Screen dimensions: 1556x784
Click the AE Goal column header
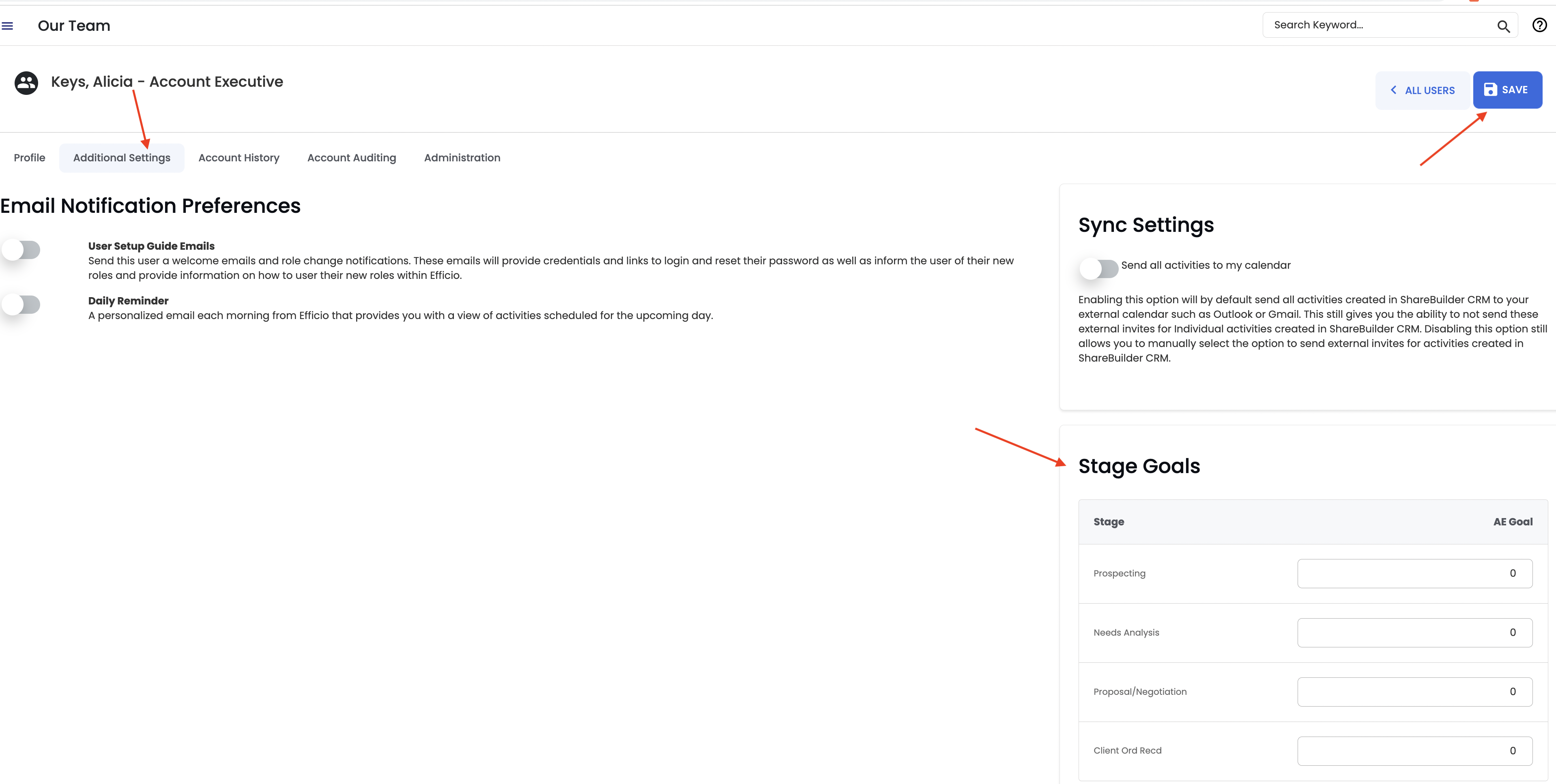[x=1513, y=522]
